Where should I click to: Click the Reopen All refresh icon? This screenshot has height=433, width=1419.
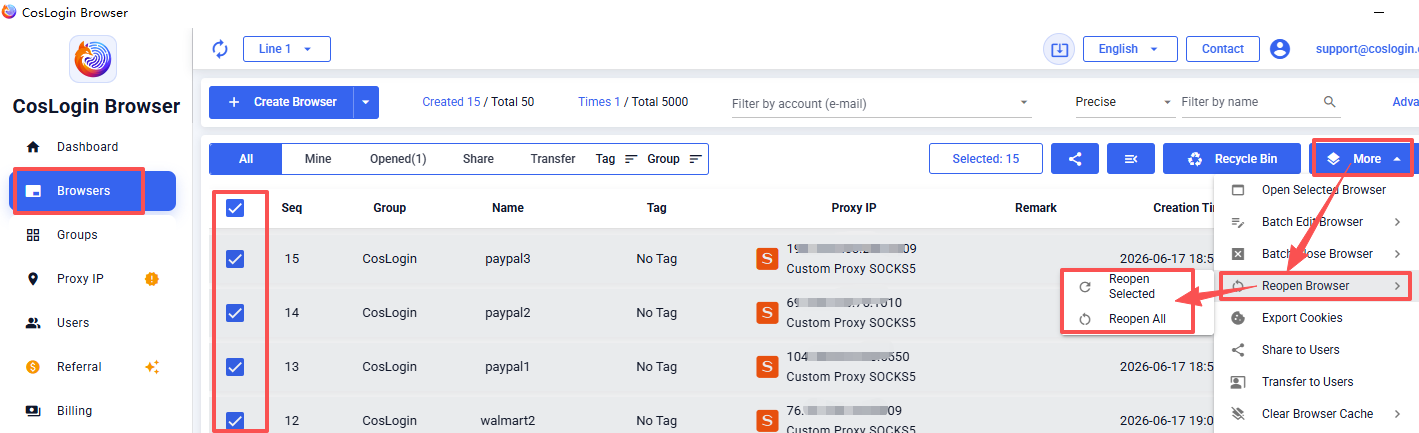pos(1085,320)
